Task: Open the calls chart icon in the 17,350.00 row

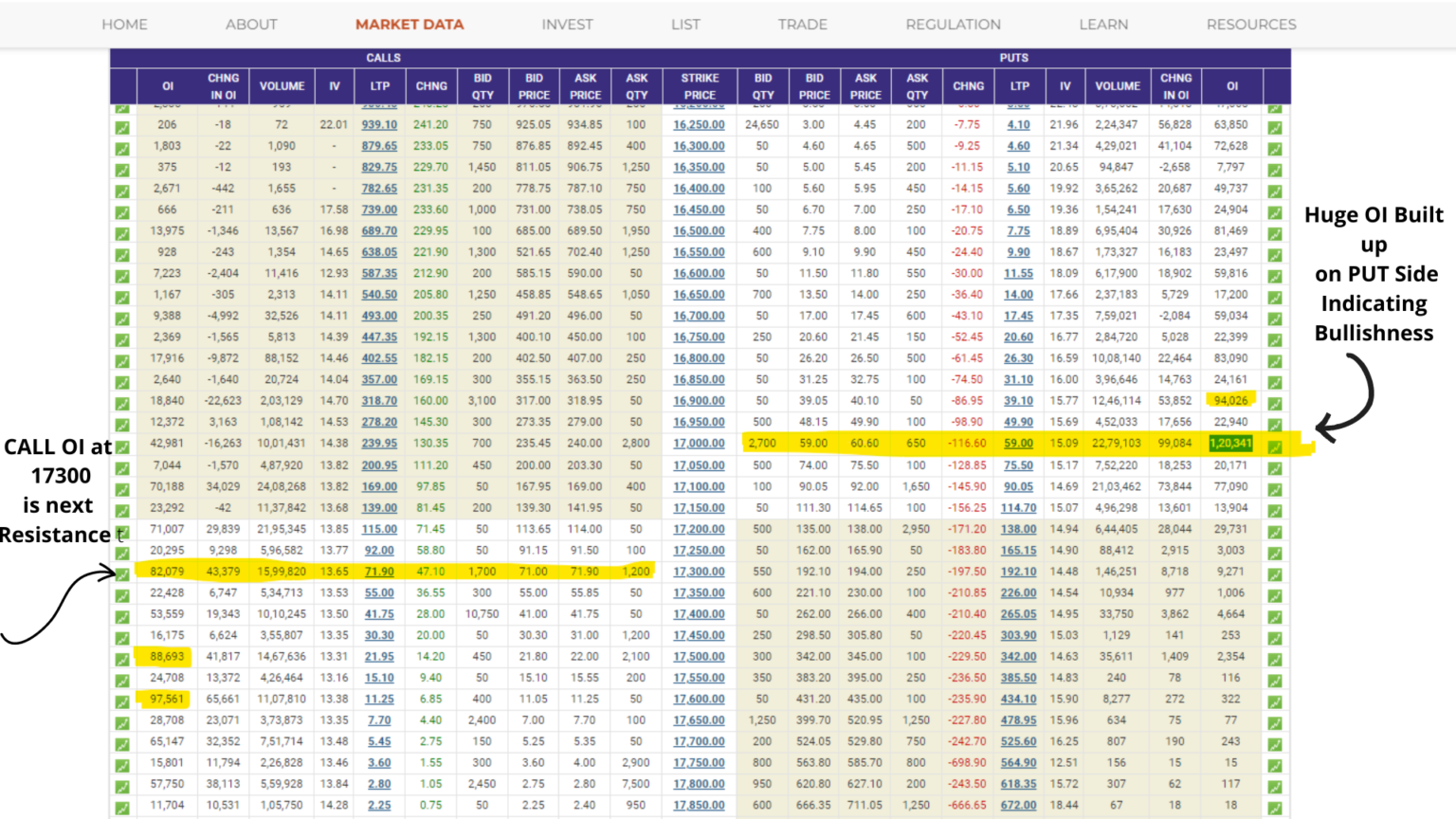Action: (x=122, y=596)
